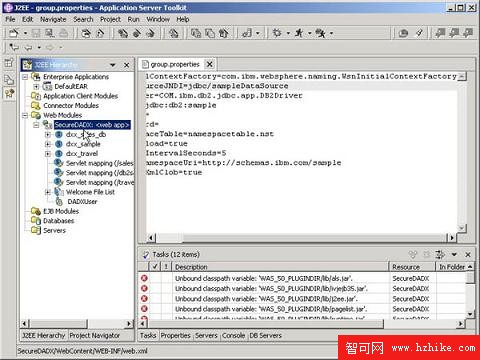The image size is (480, 360).
Task: Click the Forward navigation arrow icon
Action: click(x=50, y=47)
